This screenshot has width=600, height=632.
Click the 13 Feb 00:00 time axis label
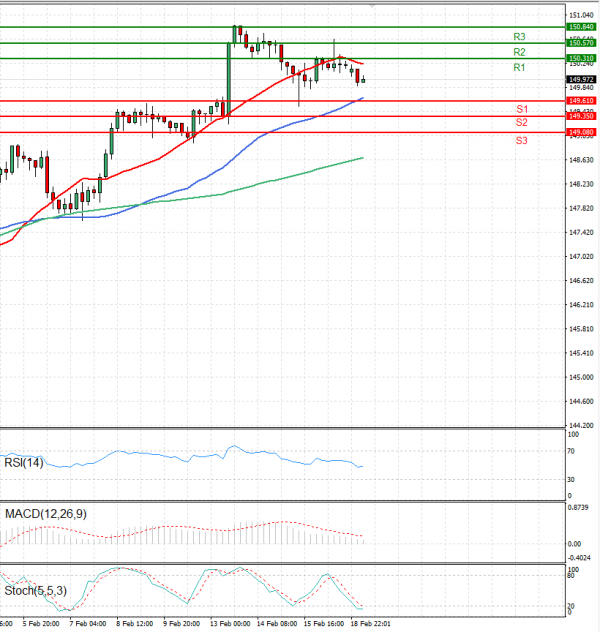click(x=230, y=624)
